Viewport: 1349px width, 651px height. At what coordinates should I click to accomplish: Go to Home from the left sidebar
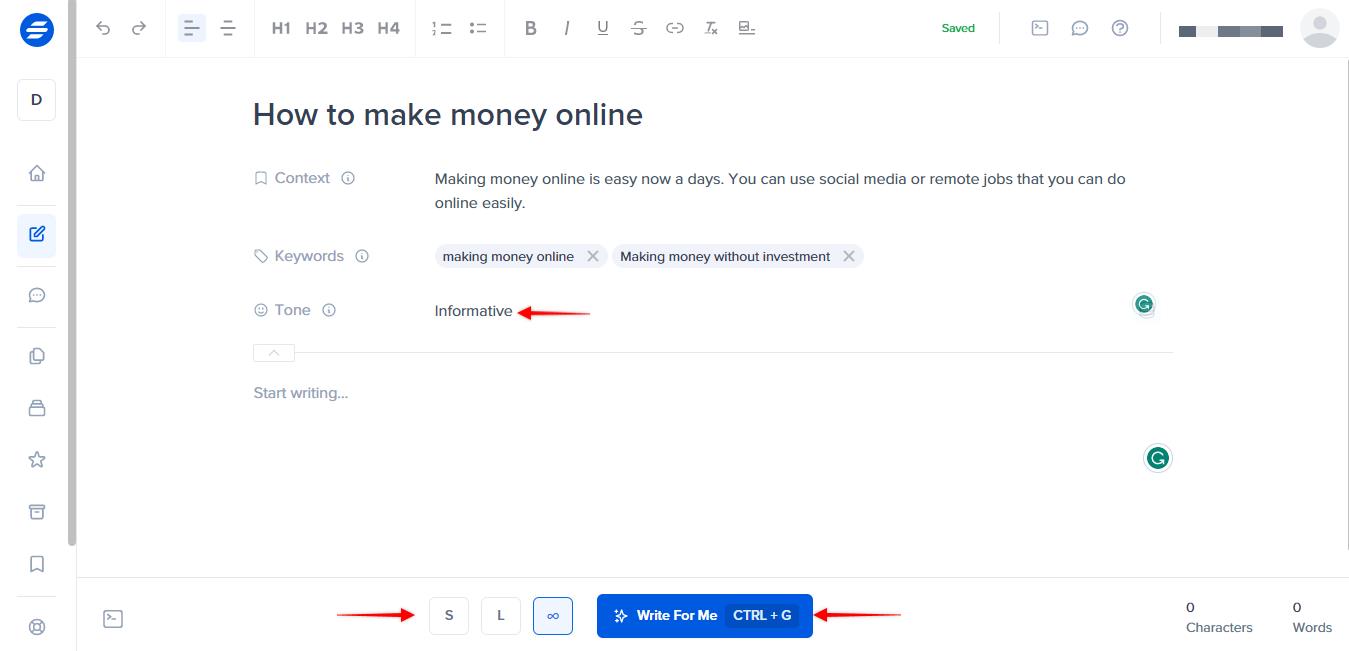36,172
